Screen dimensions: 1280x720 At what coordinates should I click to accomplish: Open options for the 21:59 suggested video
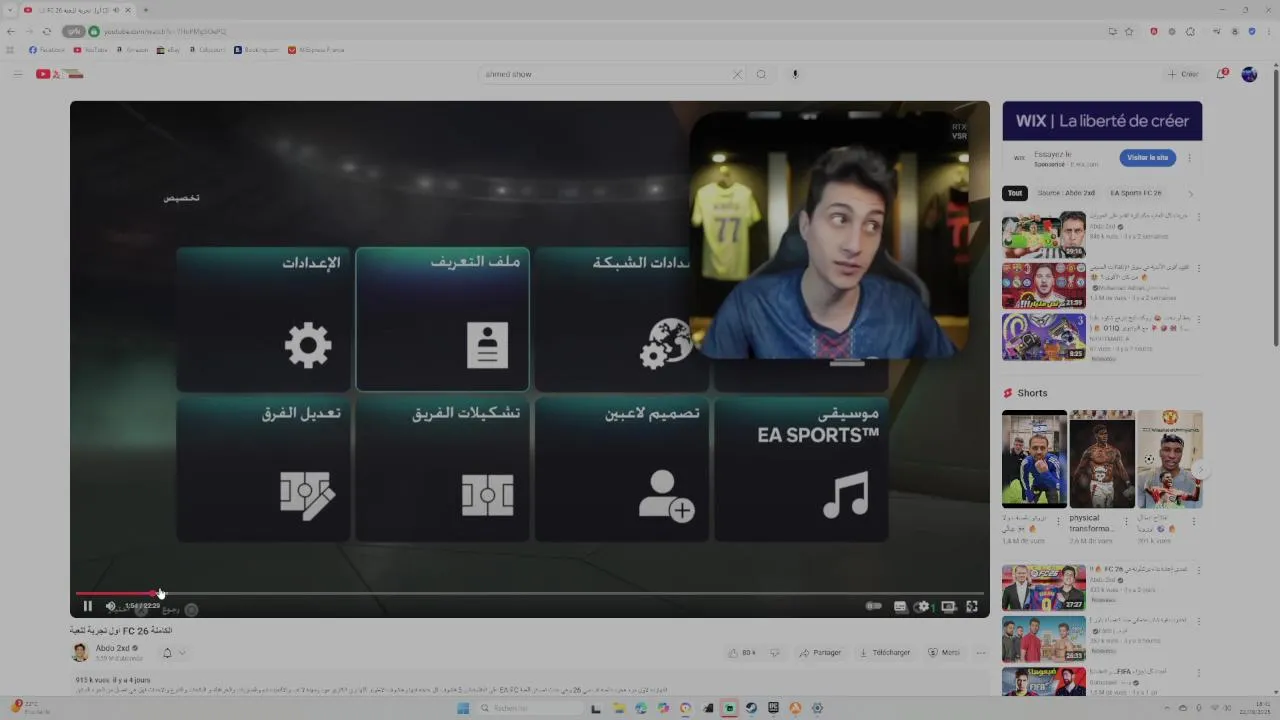[x=1198, y=269]
